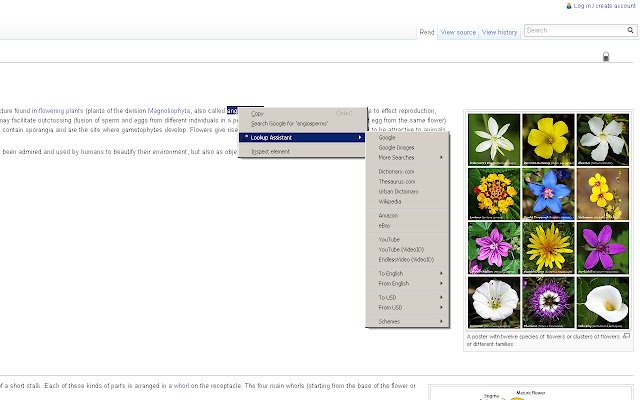
Task: Focus the Search input field
Action: click(x=576, y=30)
